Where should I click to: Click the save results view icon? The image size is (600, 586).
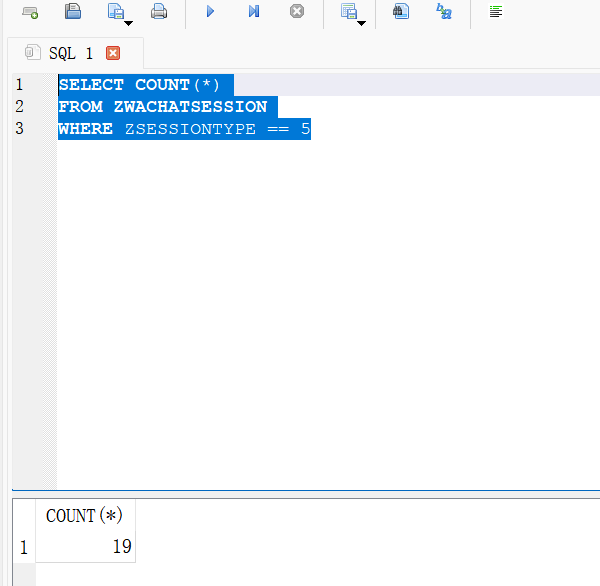tap(349, 11)
